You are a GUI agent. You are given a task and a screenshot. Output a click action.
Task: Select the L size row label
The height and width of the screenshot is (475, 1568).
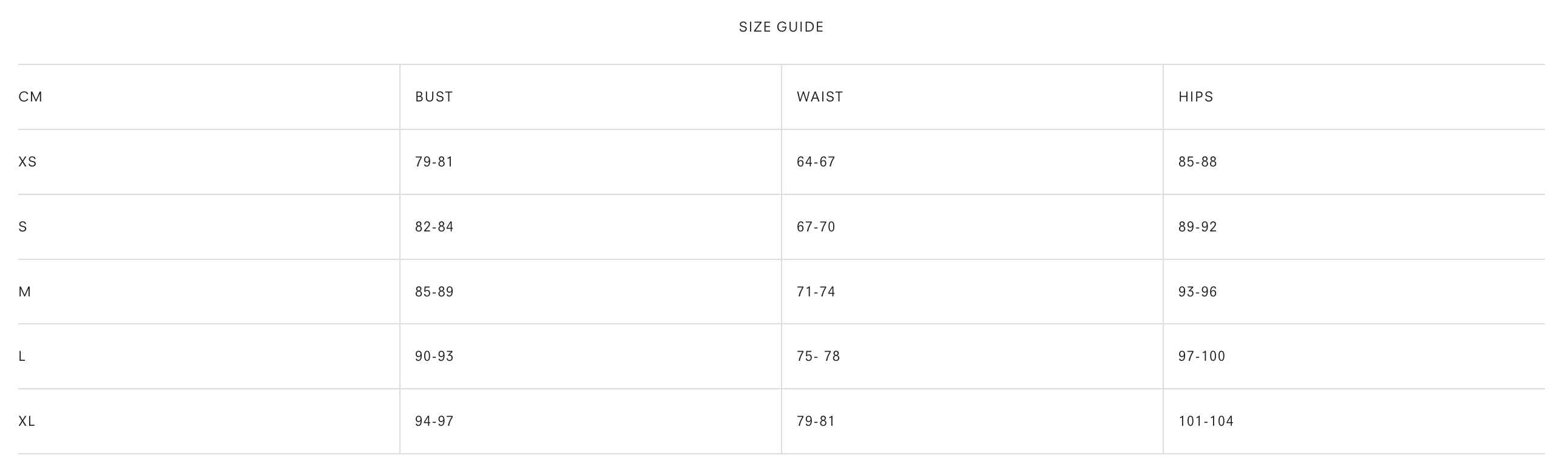click(22, 356)
